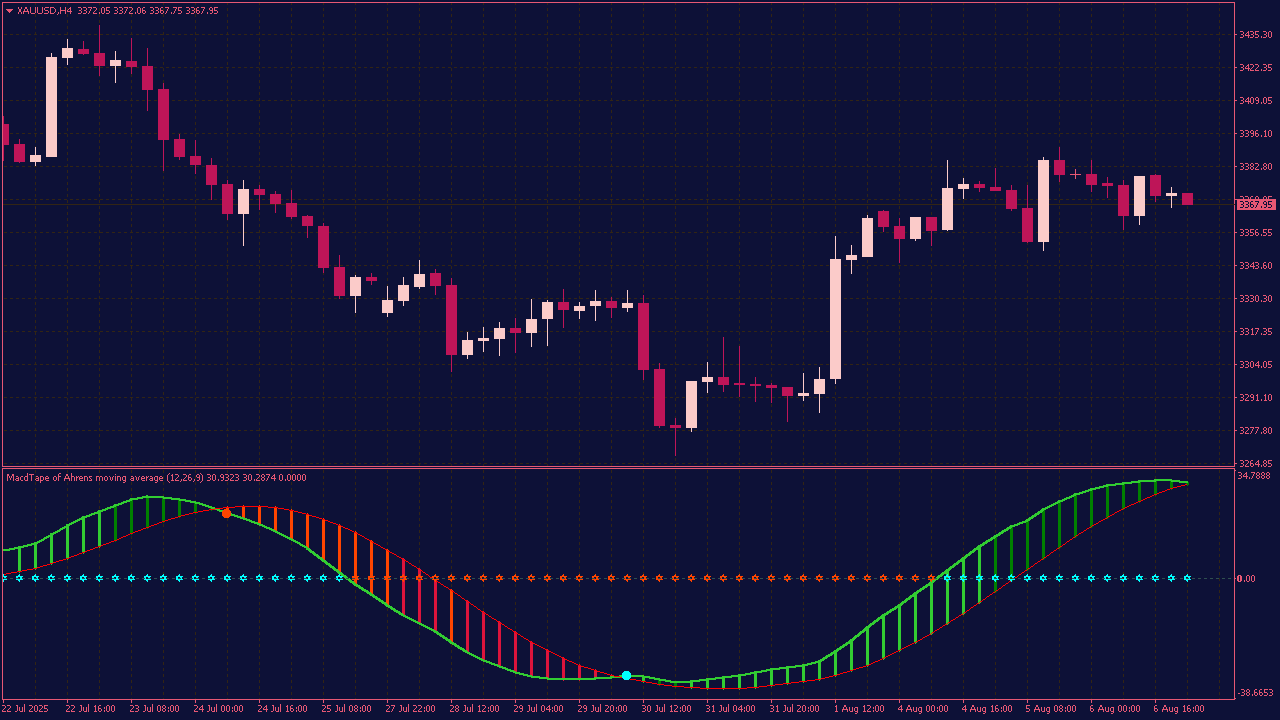Select the tall bullish candle before 22 Jul 16:00
1280x720 pixels.
coord(51,107)
